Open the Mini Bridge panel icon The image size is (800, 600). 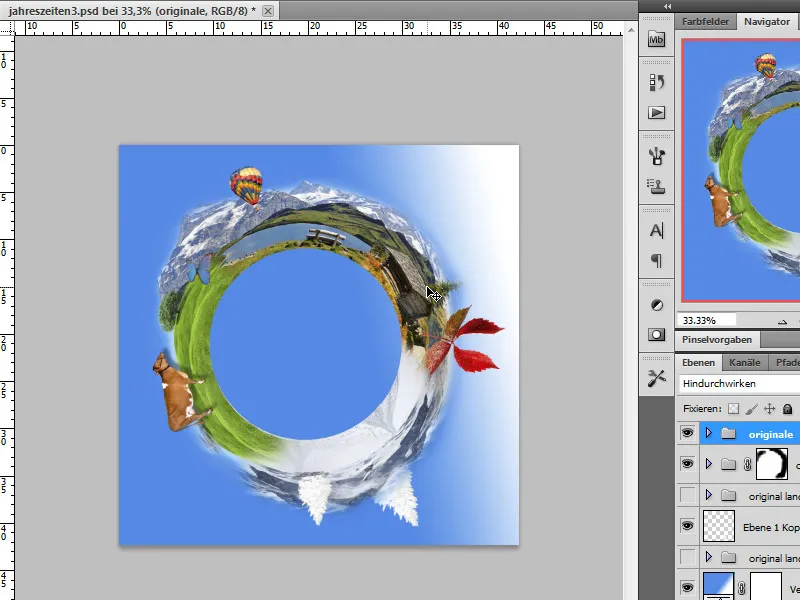[x=657, y=39]
